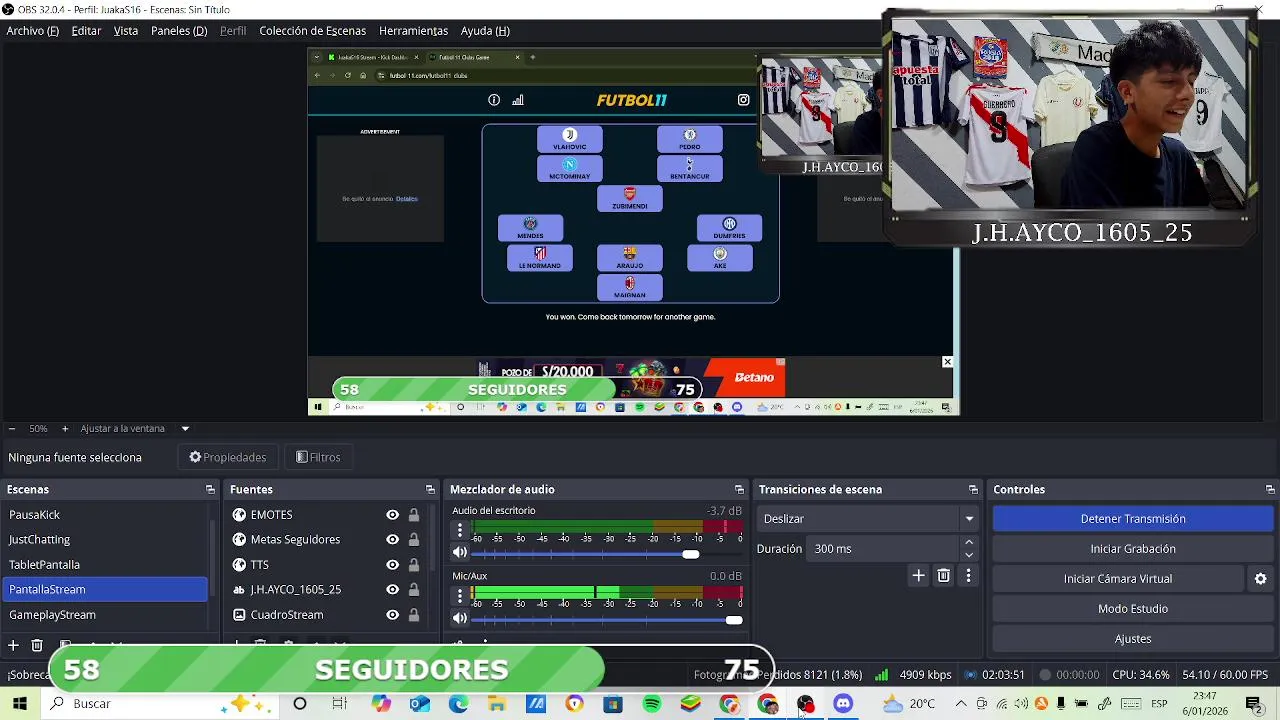
Task: Pop out the Mezclador de audio dock
Action: [x=739, y=490]
